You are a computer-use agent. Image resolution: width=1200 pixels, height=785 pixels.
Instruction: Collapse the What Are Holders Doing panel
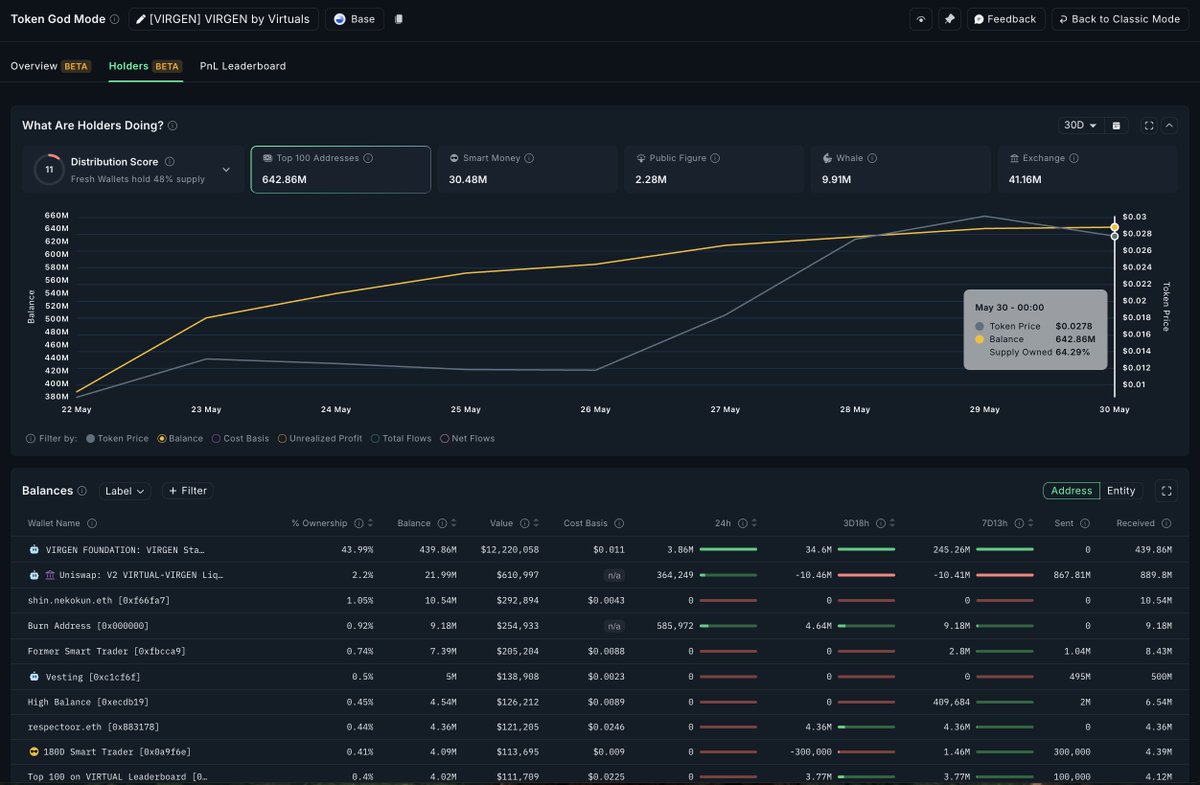pos(1169,126)
